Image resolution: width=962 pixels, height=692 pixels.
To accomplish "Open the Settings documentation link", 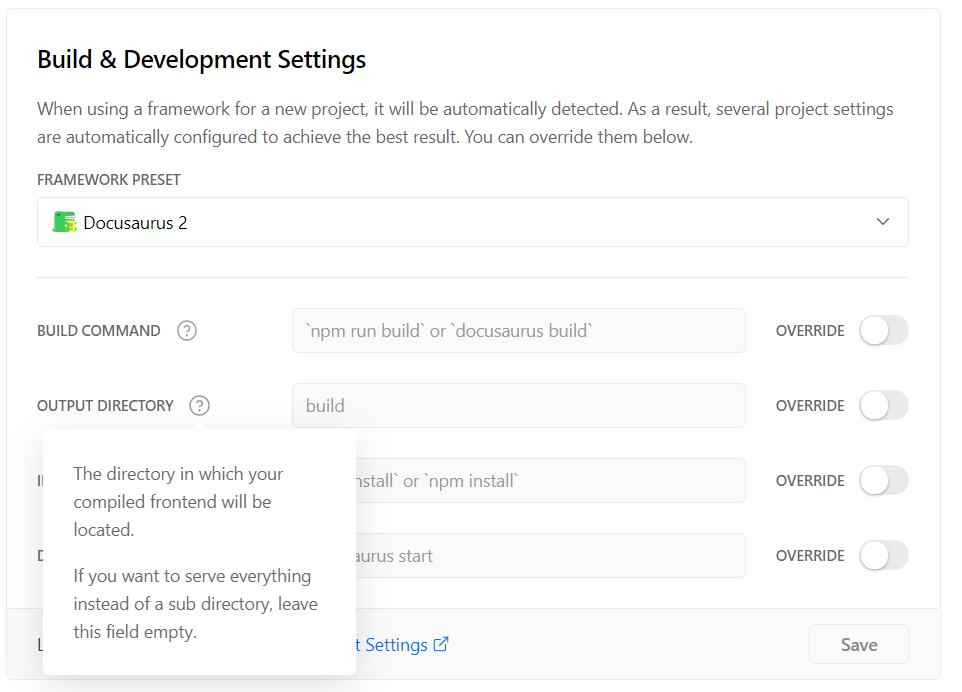I will pos(402,645).
